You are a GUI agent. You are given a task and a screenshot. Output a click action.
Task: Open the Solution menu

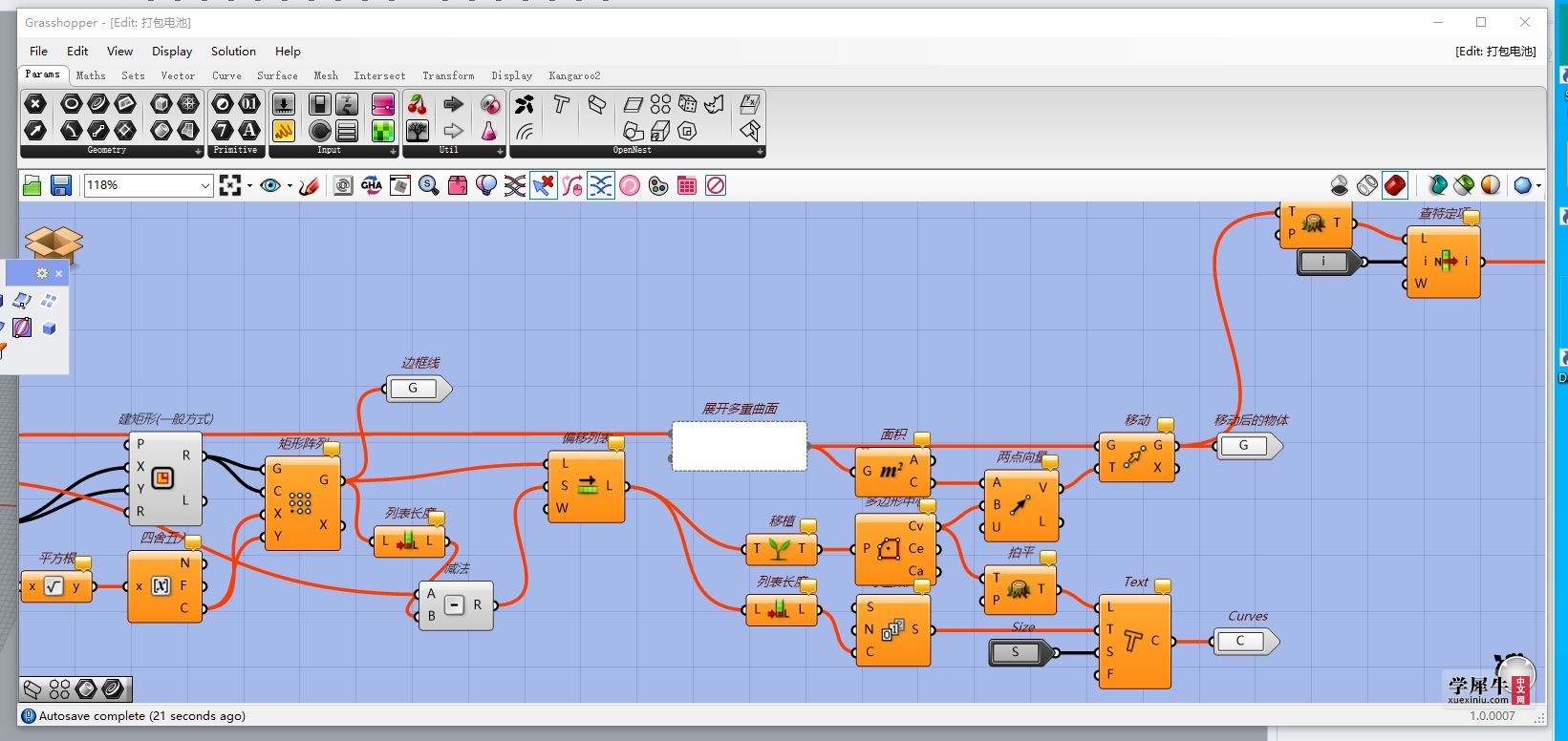(x=233, y=51)
